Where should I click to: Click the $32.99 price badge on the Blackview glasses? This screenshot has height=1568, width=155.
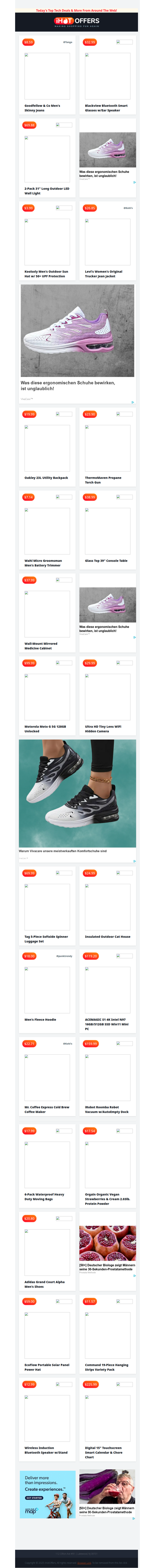90,43
